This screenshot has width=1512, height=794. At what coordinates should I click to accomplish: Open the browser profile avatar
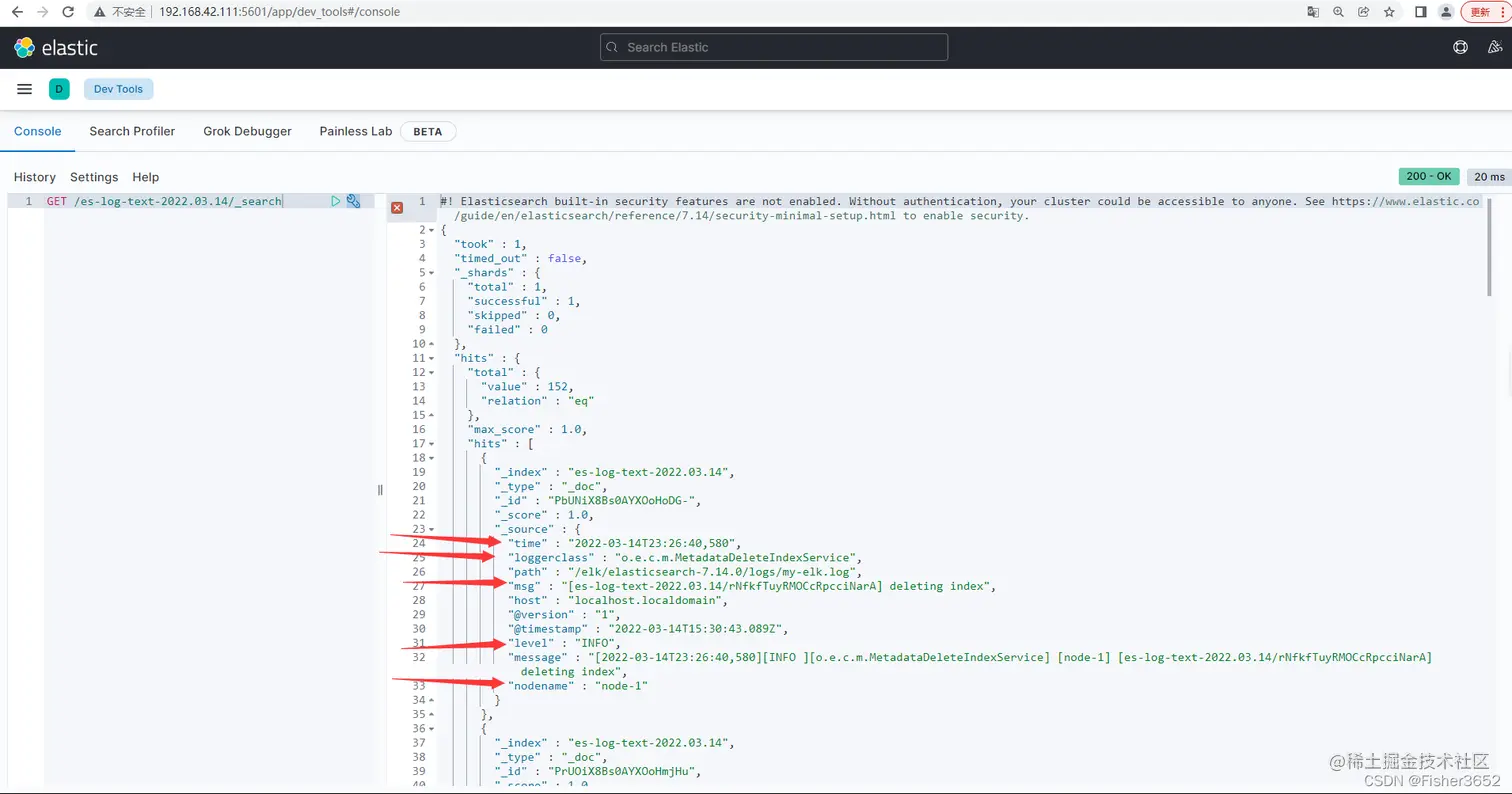point(1446,12)
